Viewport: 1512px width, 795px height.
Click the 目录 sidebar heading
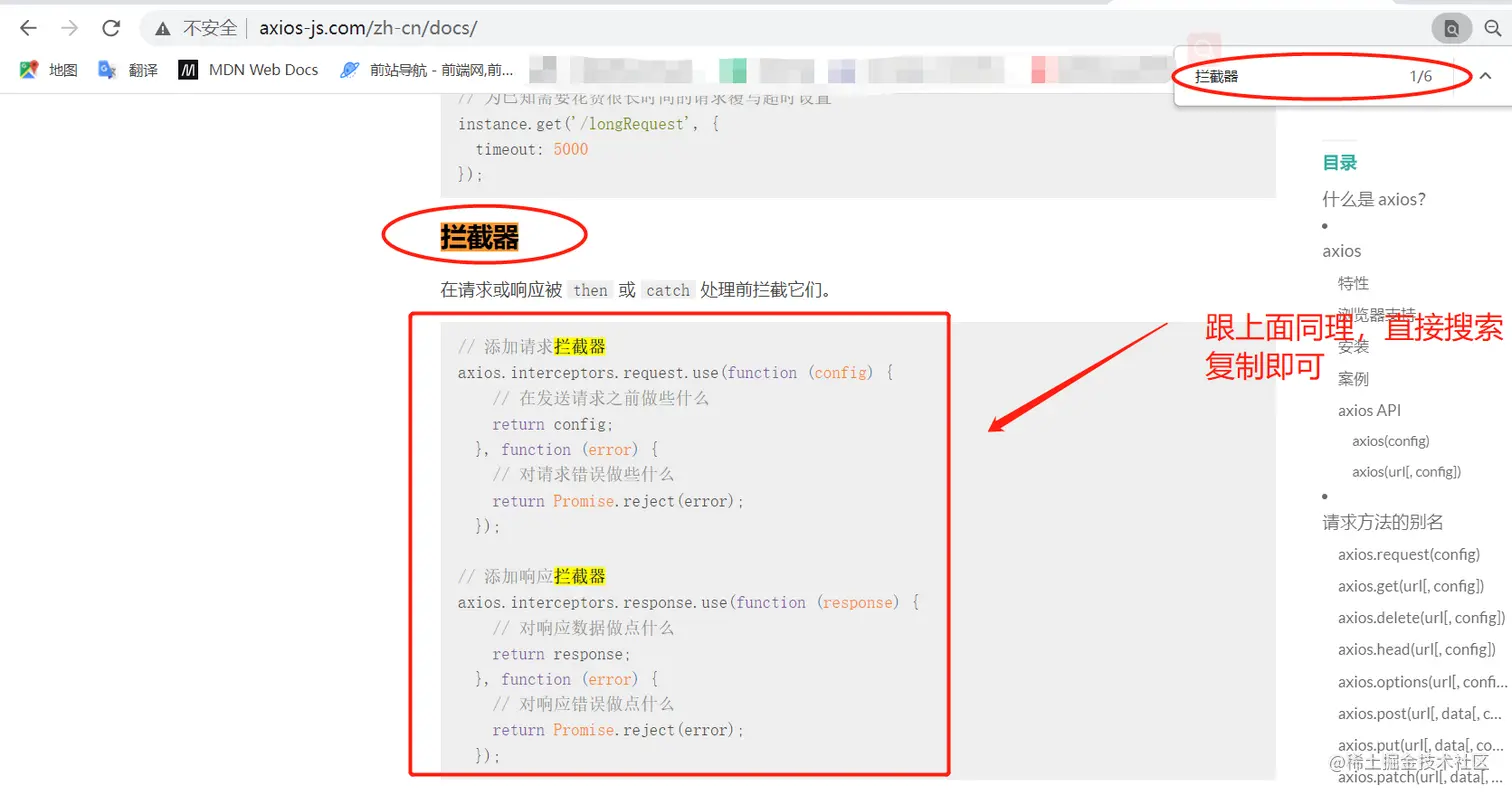tap(1339, 163)
